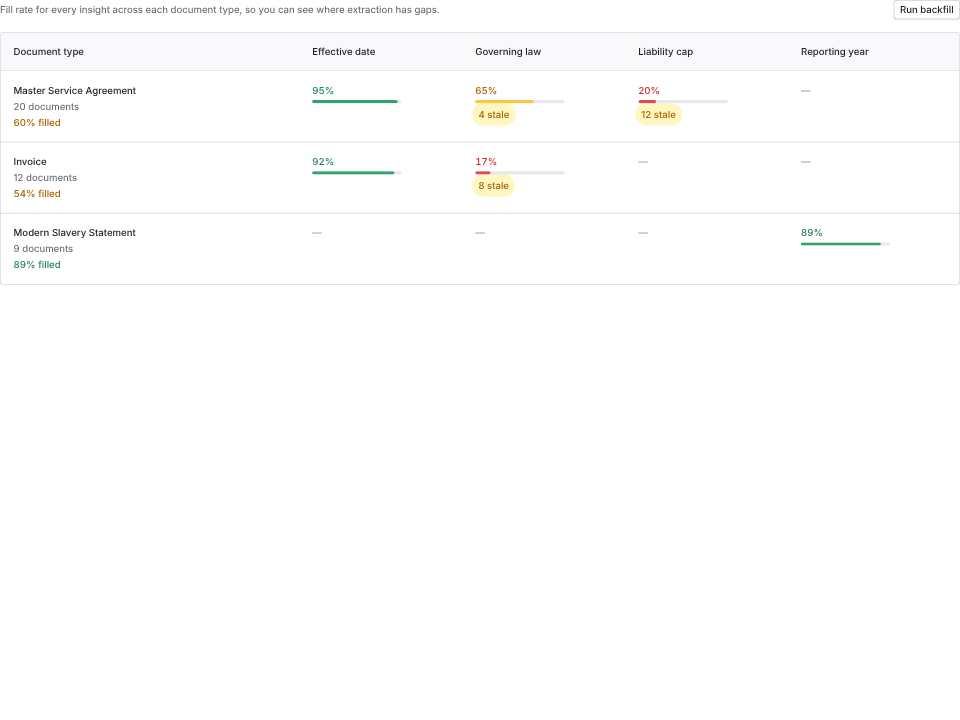Click the 20% red progress bar
Viewport: 960px width, 720px height.
point(683,102)
